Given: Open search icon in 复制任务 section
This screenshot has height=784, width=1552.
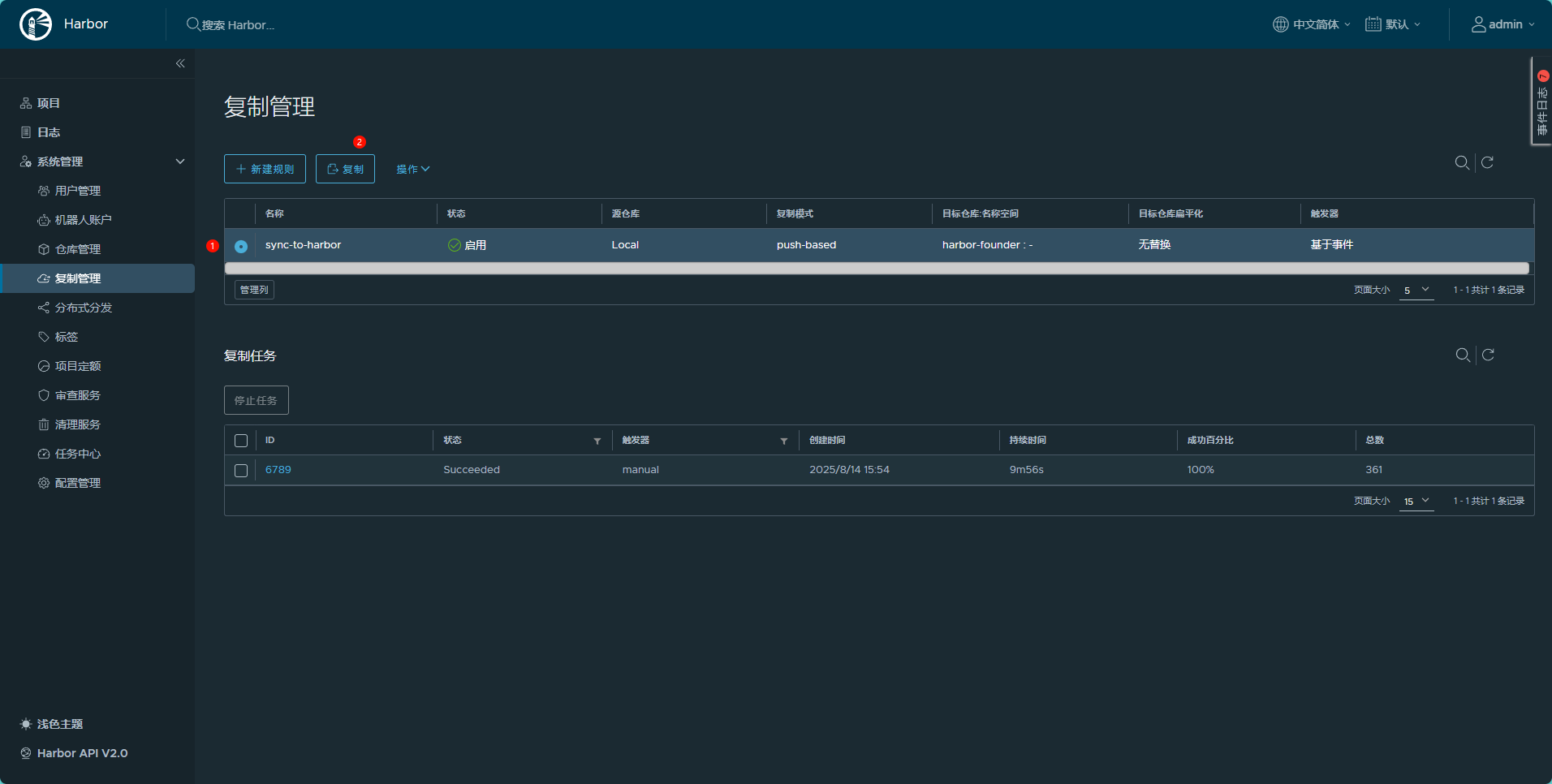Looking at the screenshot, I should click(x=1463, y=355).
